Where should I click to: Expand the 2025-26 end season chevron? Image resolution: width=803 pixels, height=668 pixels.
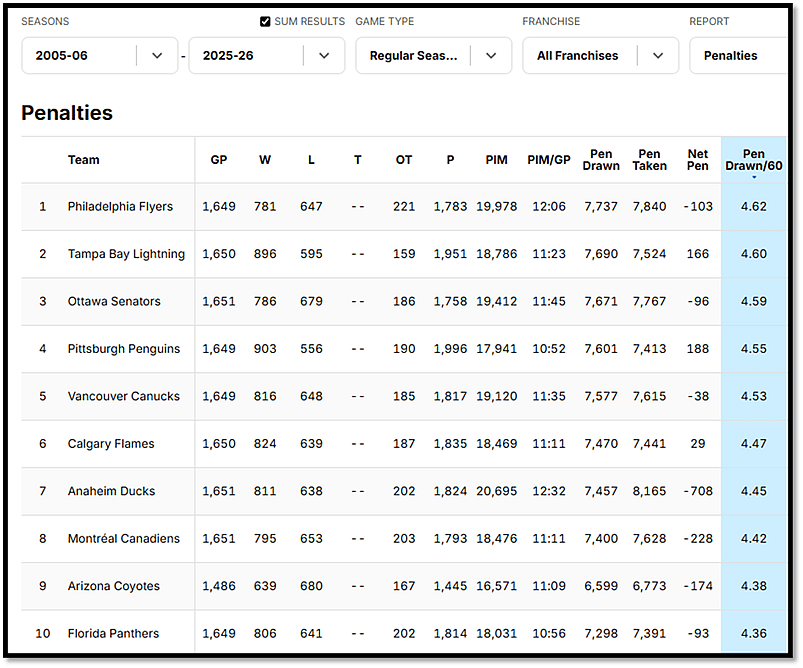pyautogui.click(x=324, y=55)
